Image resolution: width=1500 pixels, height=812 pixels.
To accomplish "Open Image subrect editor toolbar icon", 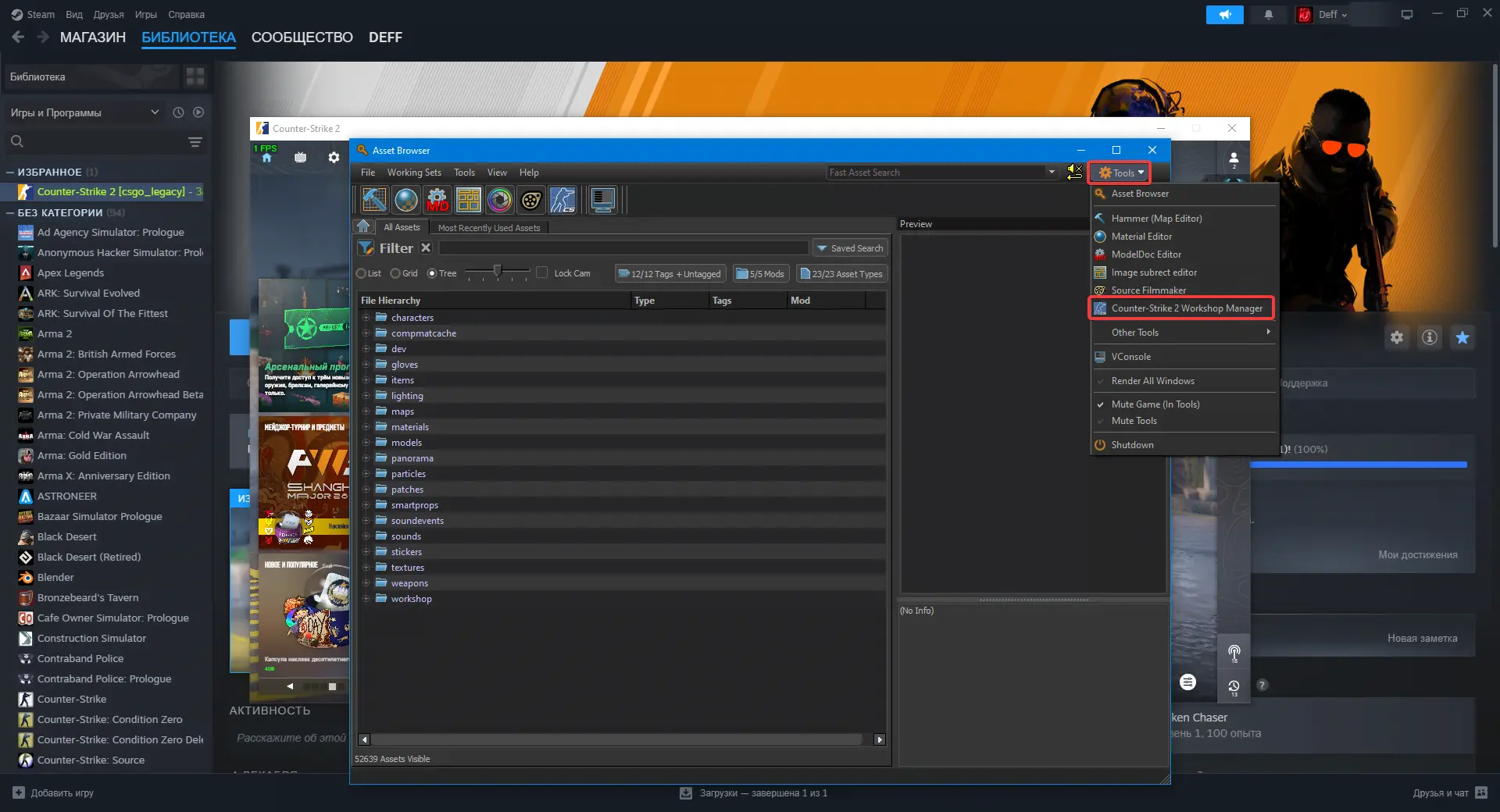I will [x=469, y=200].
